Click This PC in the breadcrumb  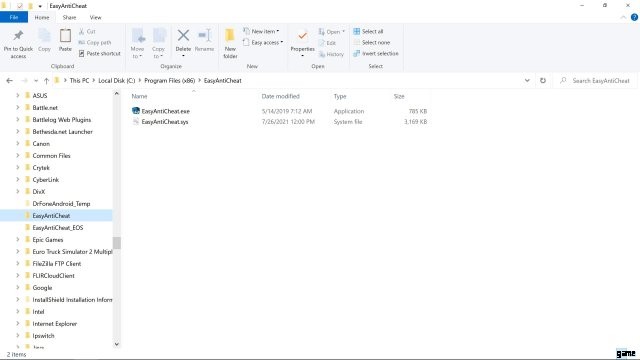pos(79,81)
